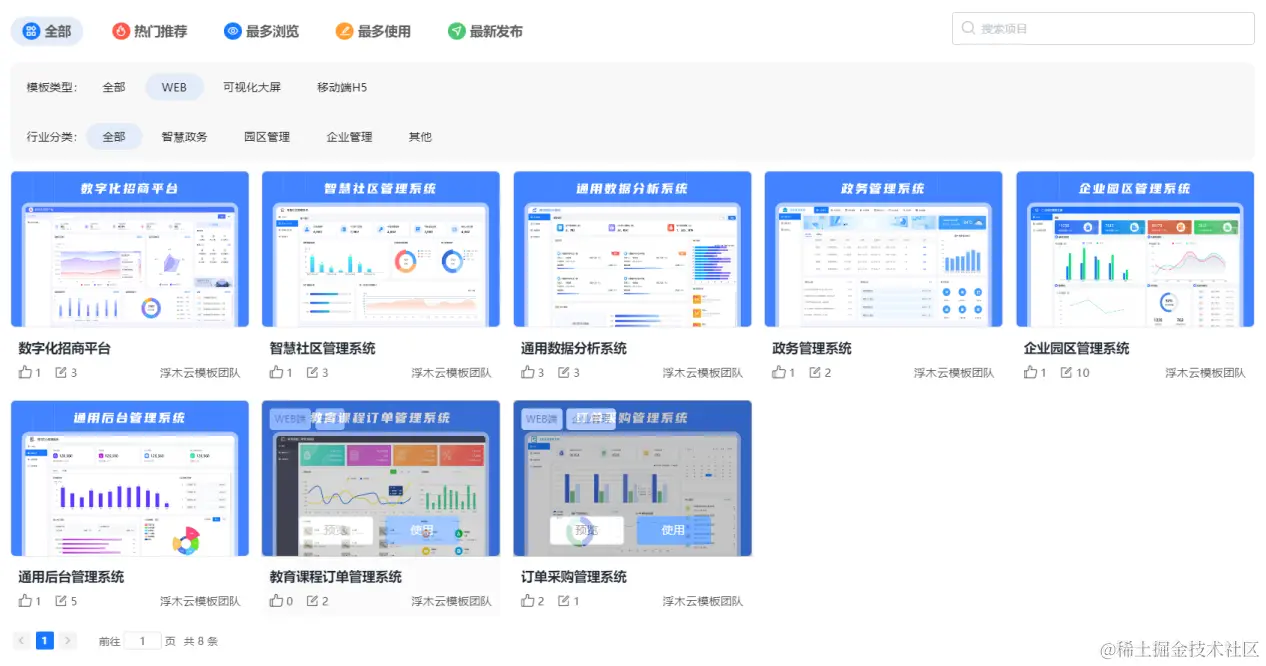
Task: Click the thumbs-up icon under 通用数据分析系统
Action: pos(528,371)
